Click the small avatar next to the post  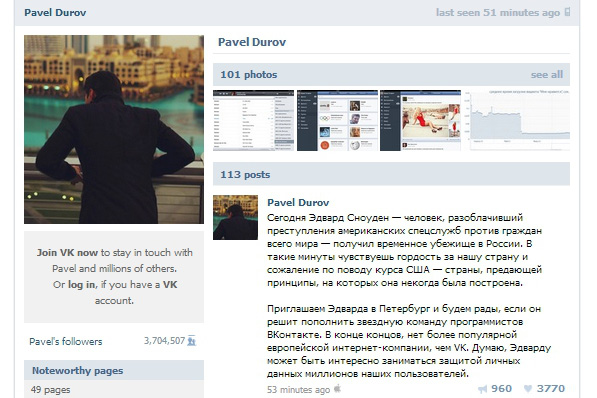point(235,217)
